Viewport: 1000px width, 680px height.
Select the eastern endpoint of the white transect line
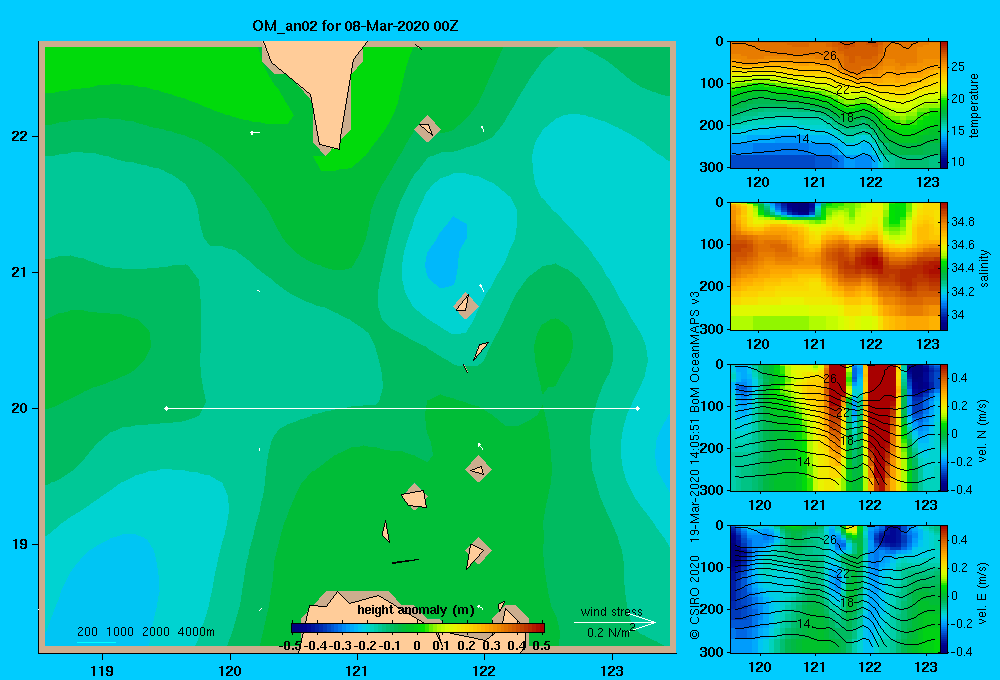[638, 408]
